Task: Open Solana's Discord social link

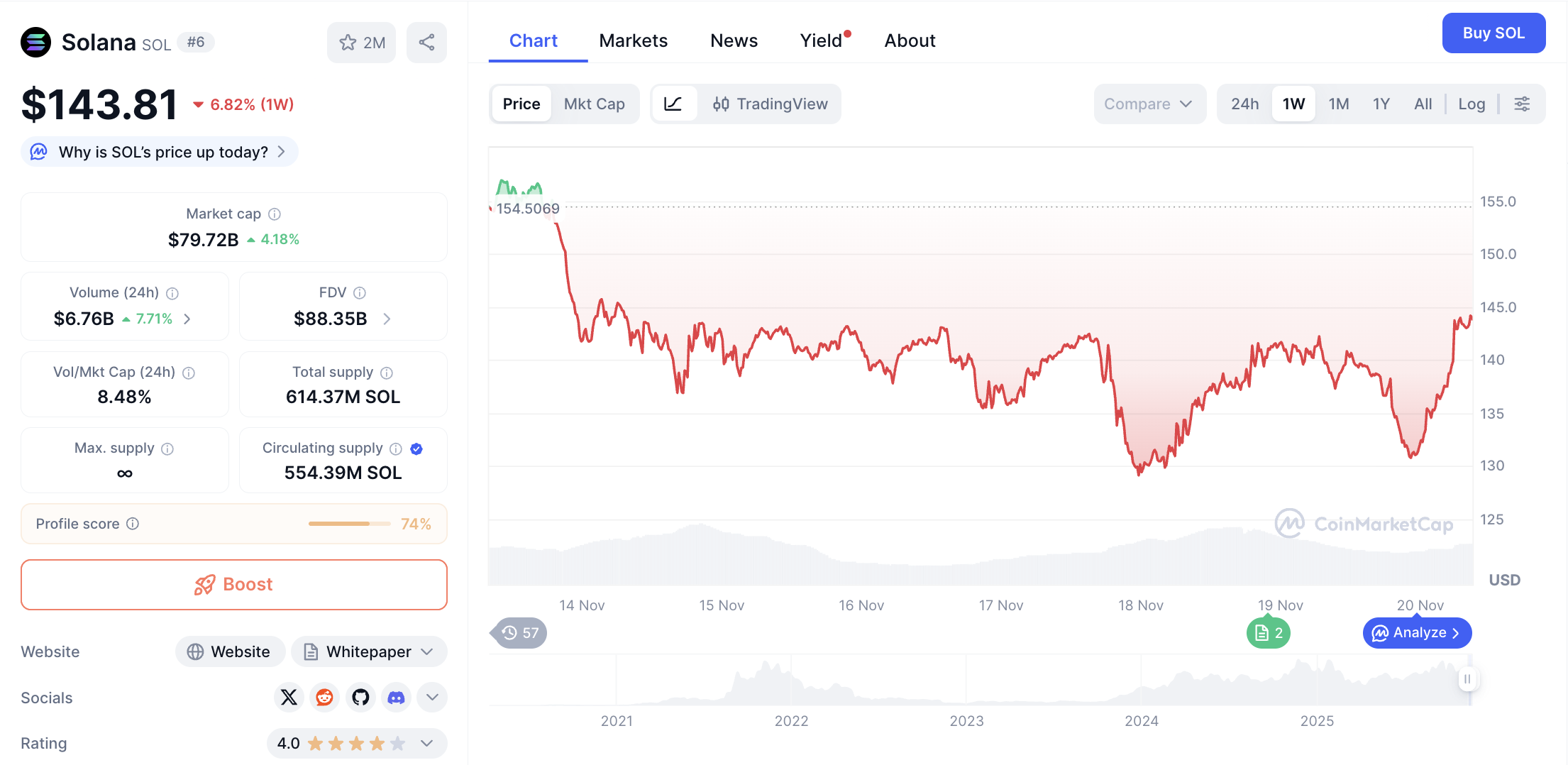Action: pyautogui.click(x=396, y=698)
